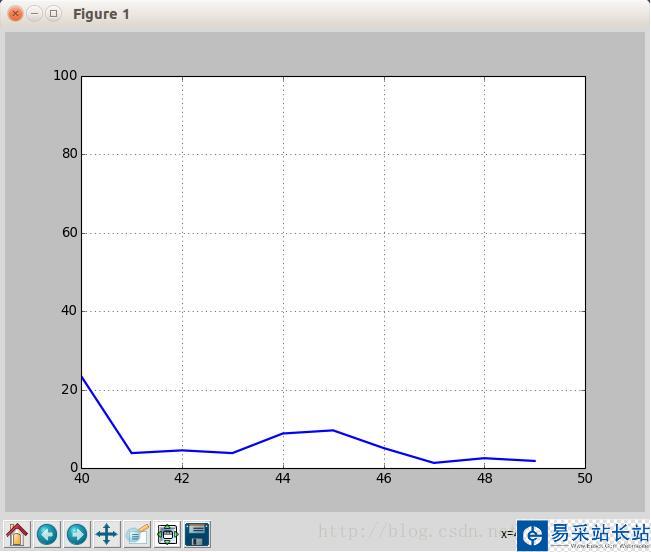This screenshot has width=651, height=552.
Task: Save the figure with the floppy icon
Action: (197, 534)
